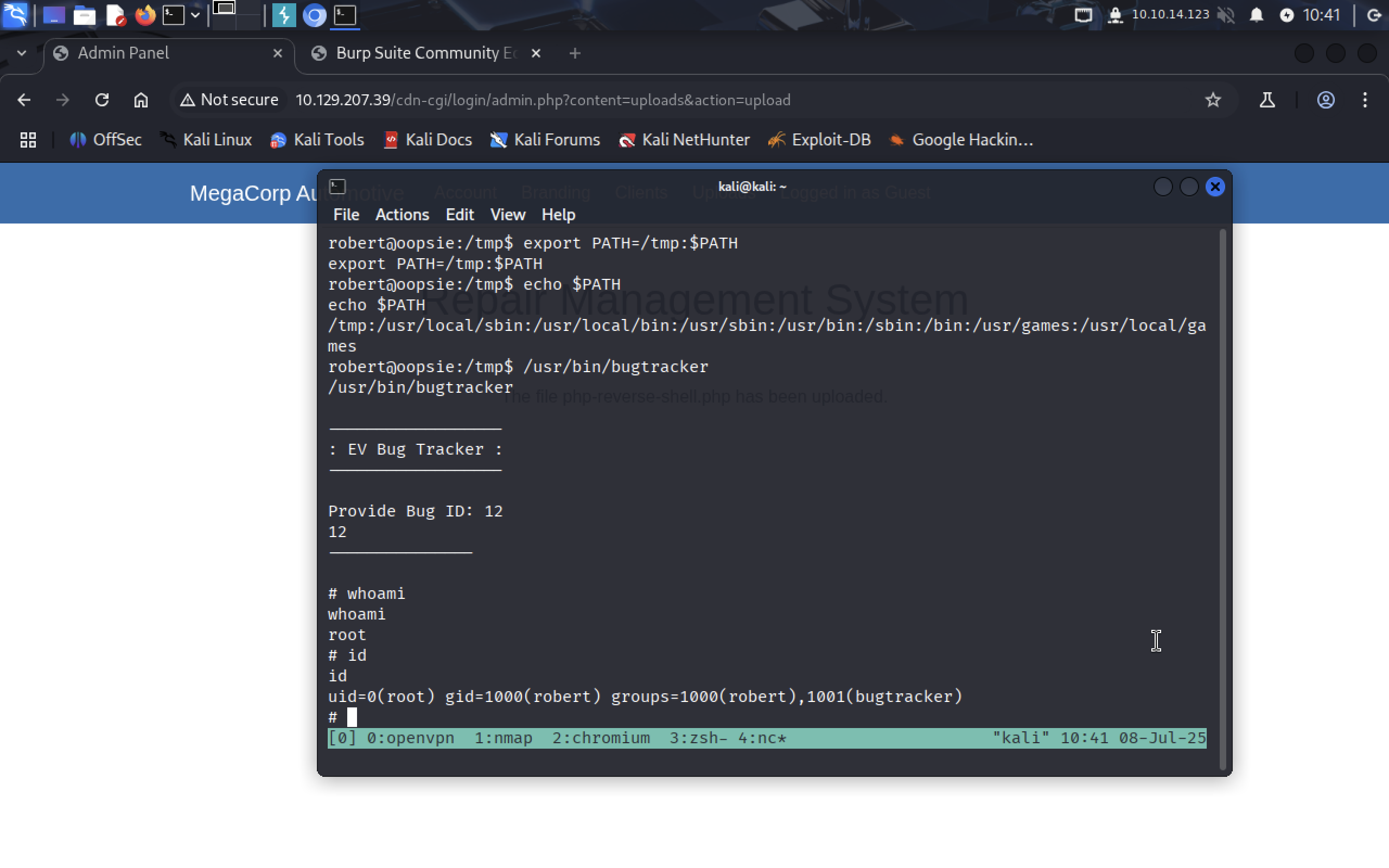1389x868 pixels.
Task: Click the terminal window title icon
Action: click(337, 187)
